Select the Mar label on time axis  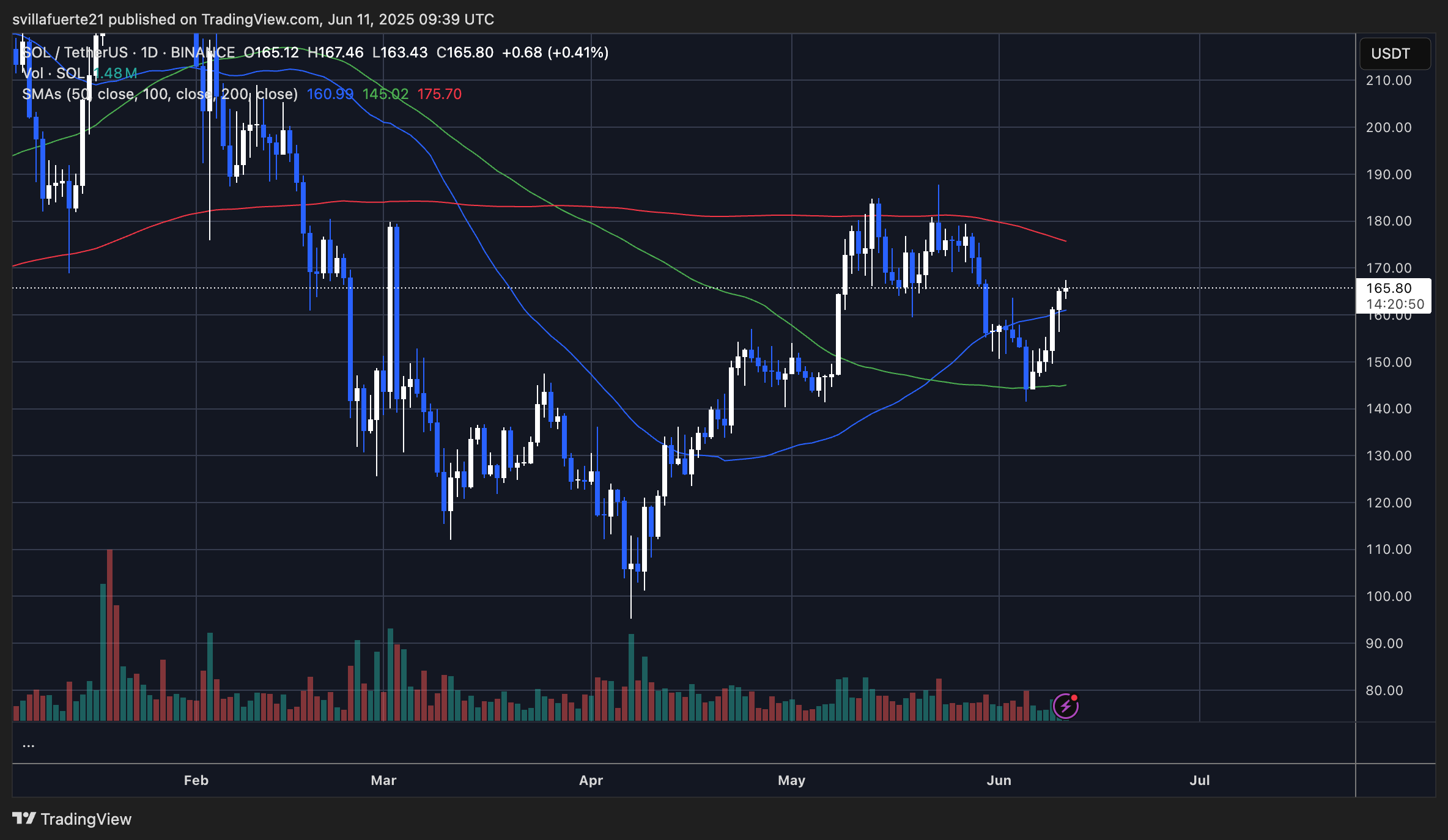coord(383,781)
